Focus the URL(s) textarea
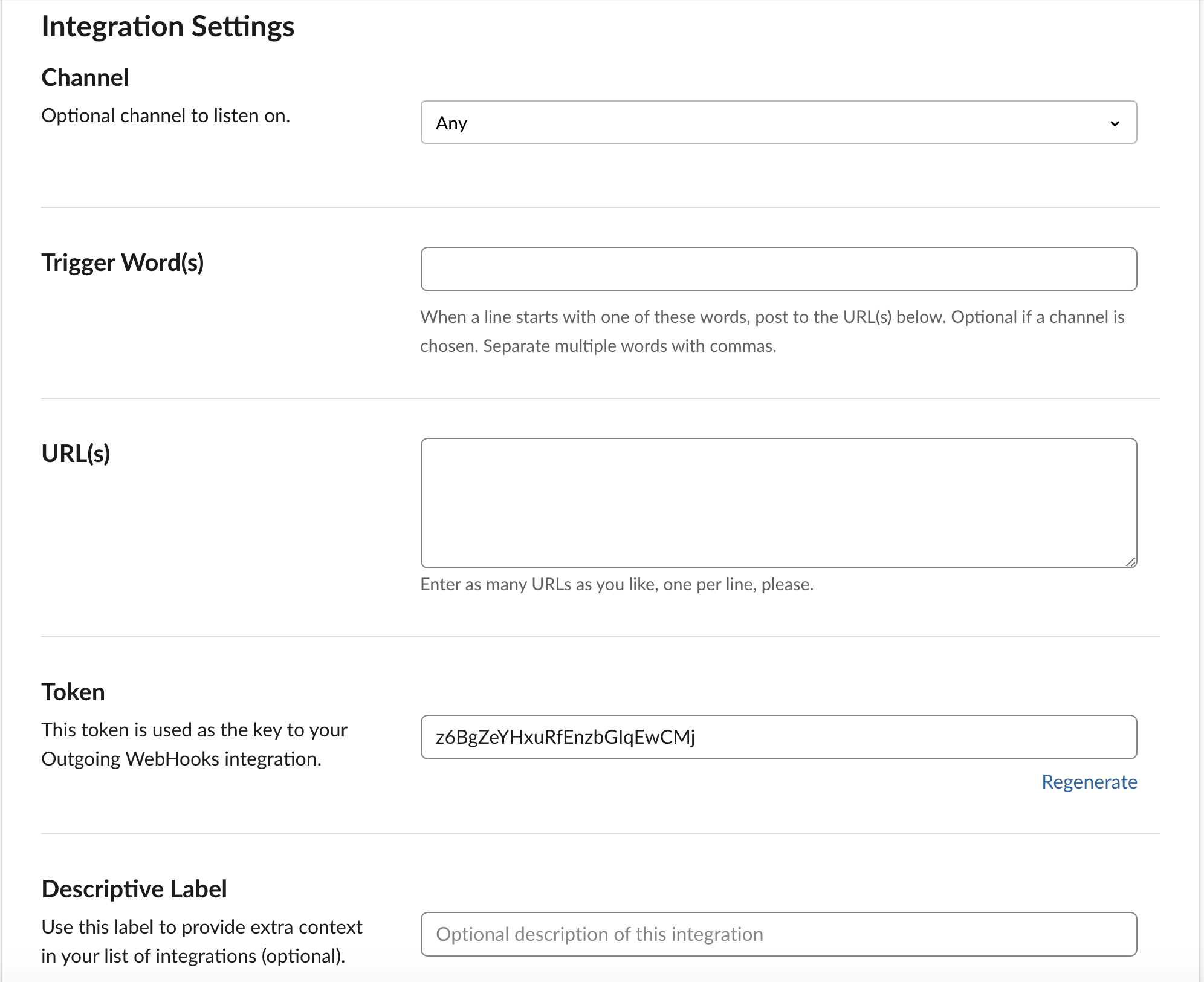 778,502
